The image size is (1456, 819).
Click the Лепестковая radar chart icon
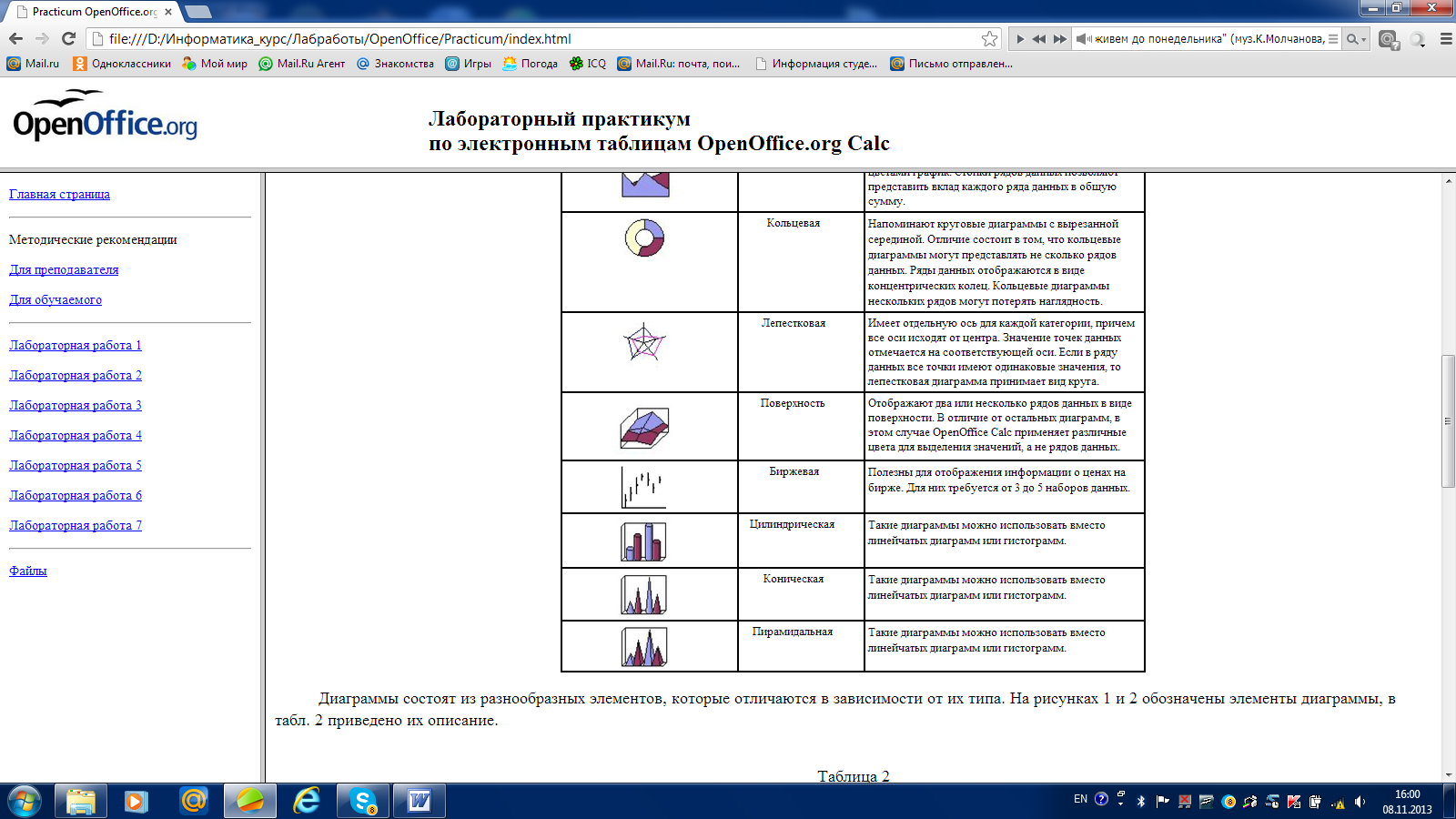[x=644, y=342]
